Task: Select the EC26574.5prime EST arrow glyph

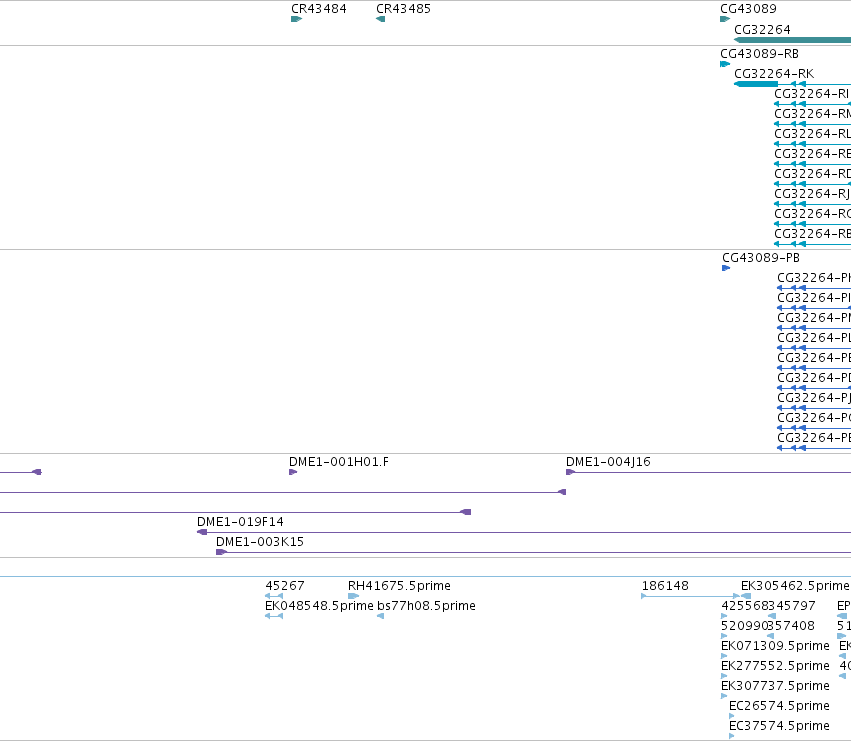Action: 732,716
